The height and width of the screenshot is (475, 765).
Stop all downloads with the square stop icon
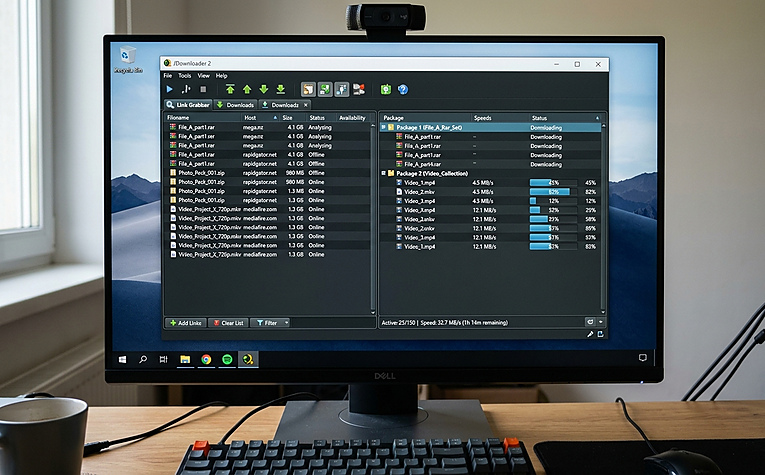click(203, 89)
